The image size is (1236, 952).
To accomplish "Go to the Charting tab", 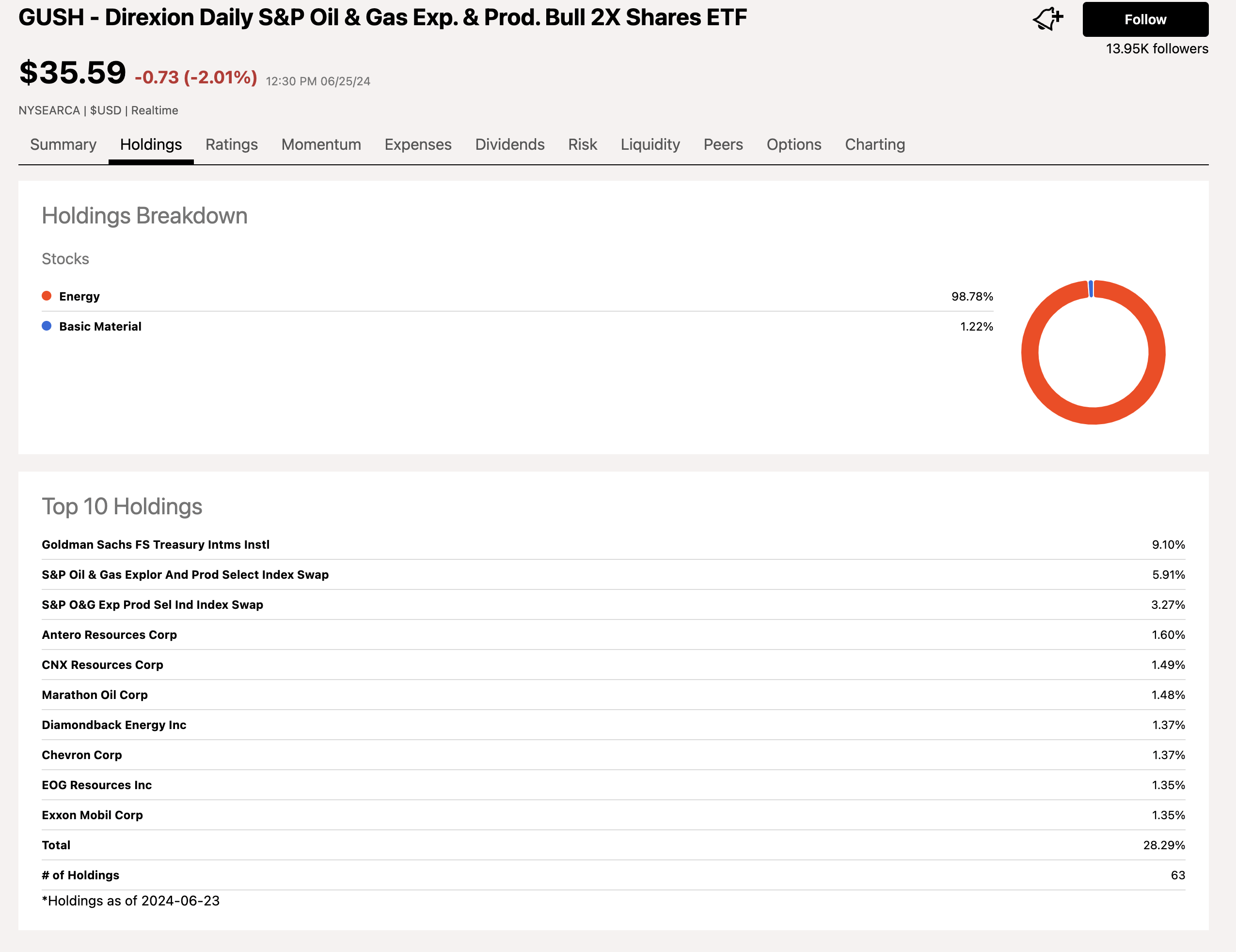I will (874, 145).
